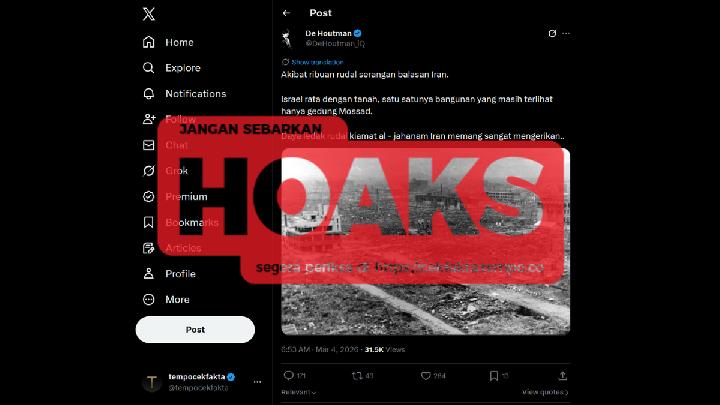Like the post with heart icon
Screen dimensions: 720x405
click(x=426, y=376)
